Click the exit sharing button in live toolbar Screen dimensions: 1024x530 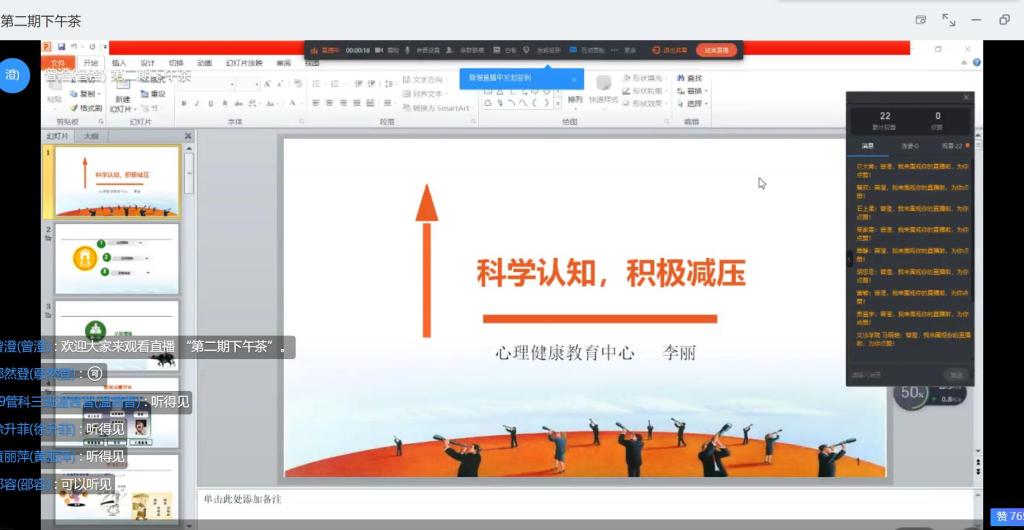click(669, 50)
